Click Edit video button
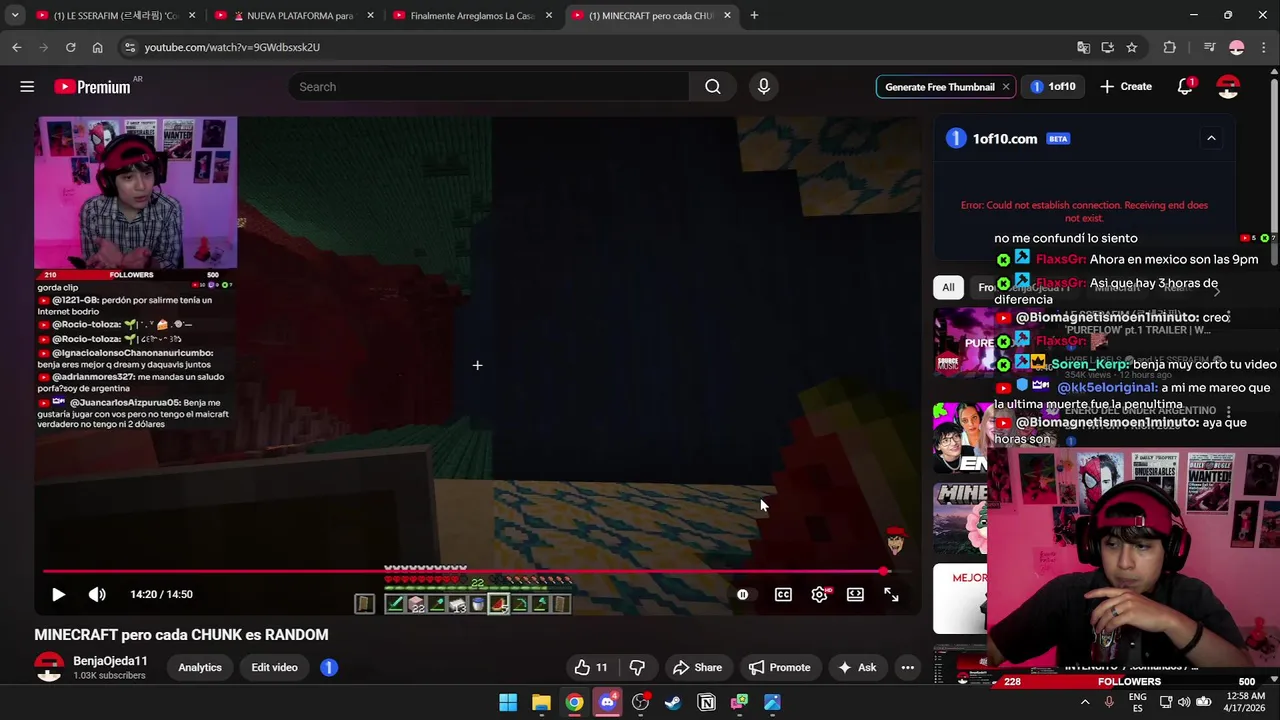 [x=274, y=667]
